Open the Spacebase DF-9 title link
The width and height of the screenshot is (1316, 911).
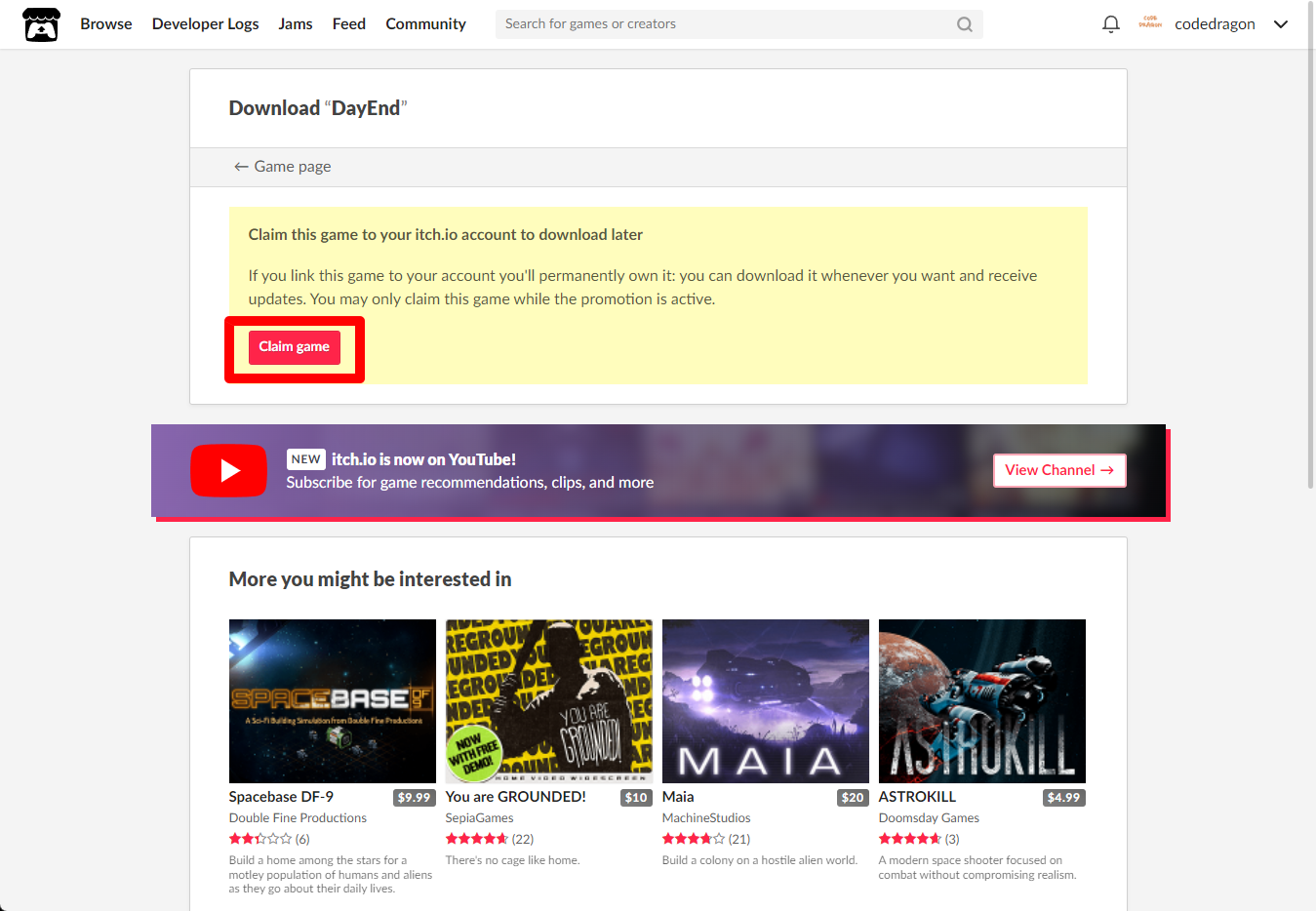point(281,797)
